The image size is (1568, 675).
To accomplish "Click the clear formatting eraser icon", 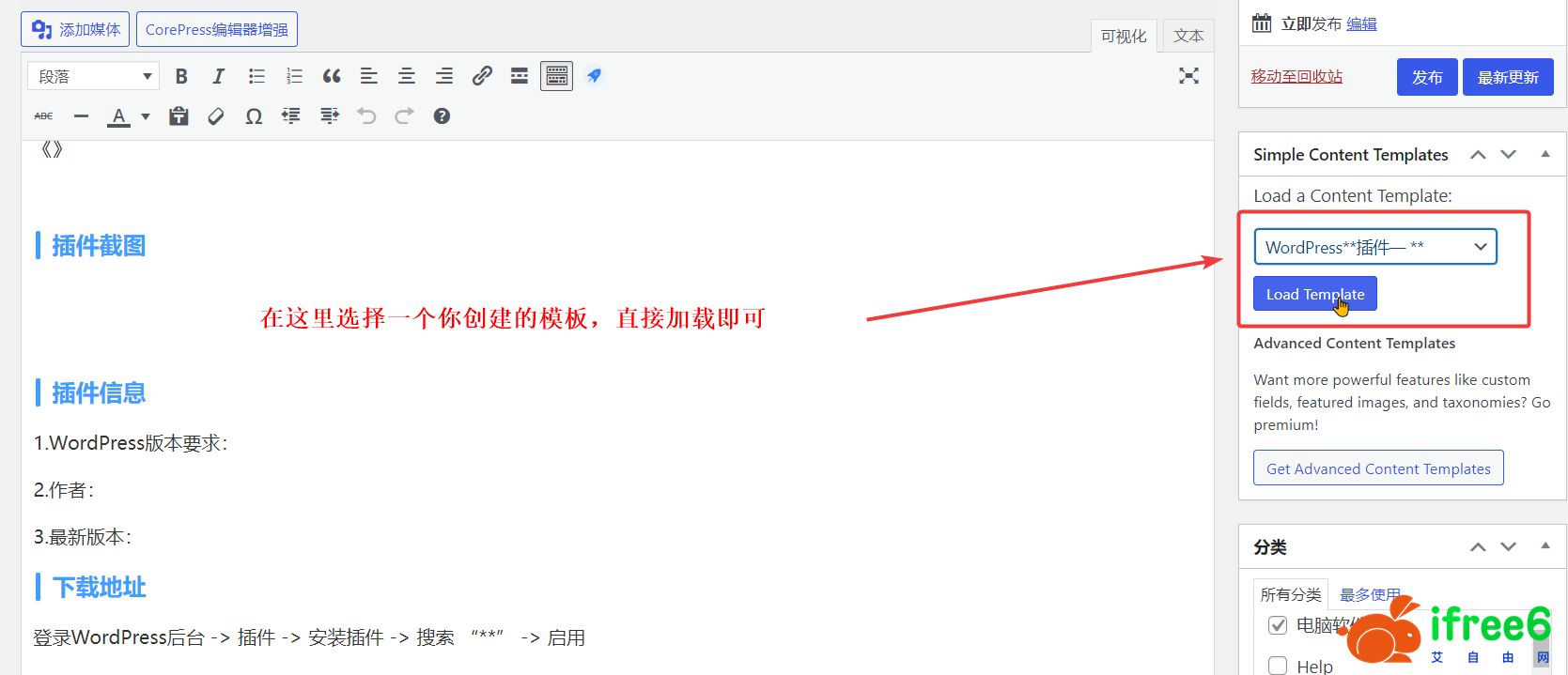I will point(216,116).
